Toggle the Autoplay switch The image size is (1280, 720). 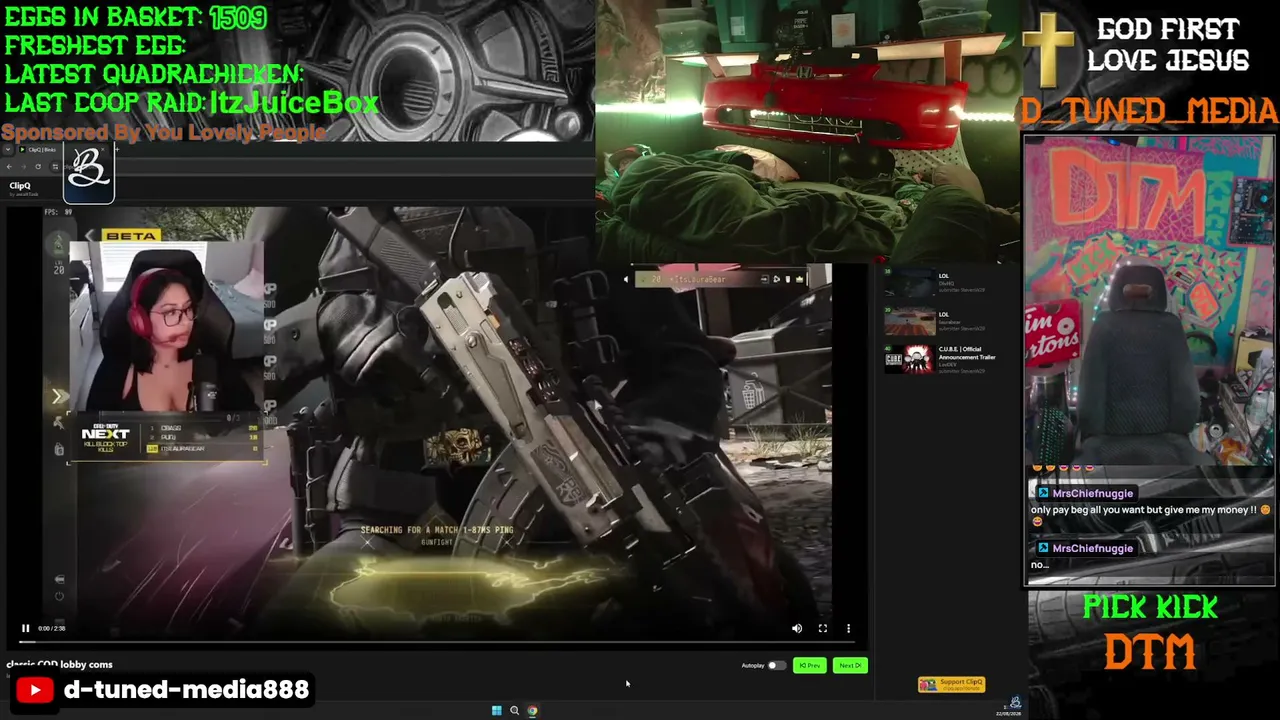point(776,666)
